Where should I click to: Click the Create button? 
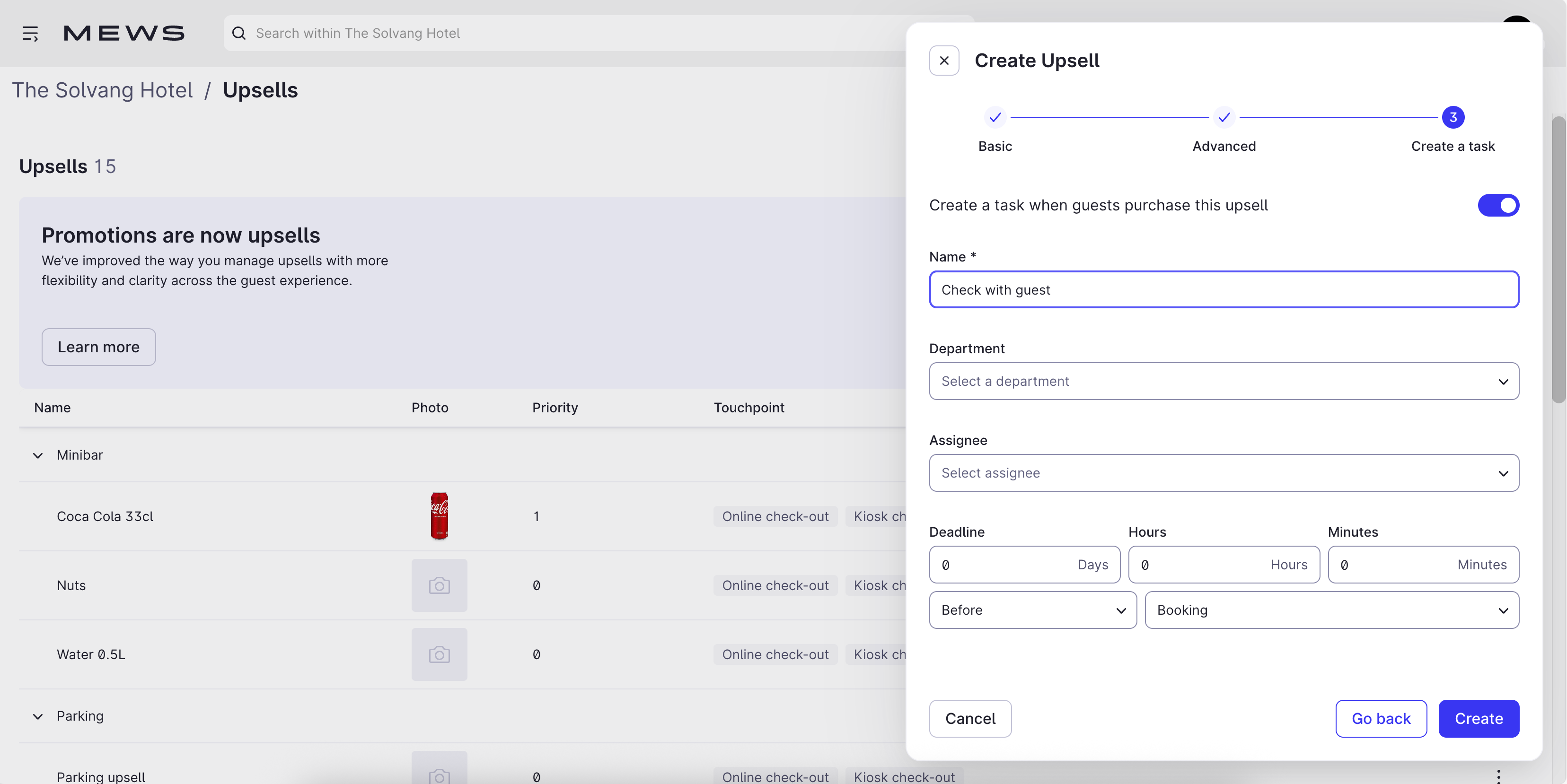point(1479,718)
